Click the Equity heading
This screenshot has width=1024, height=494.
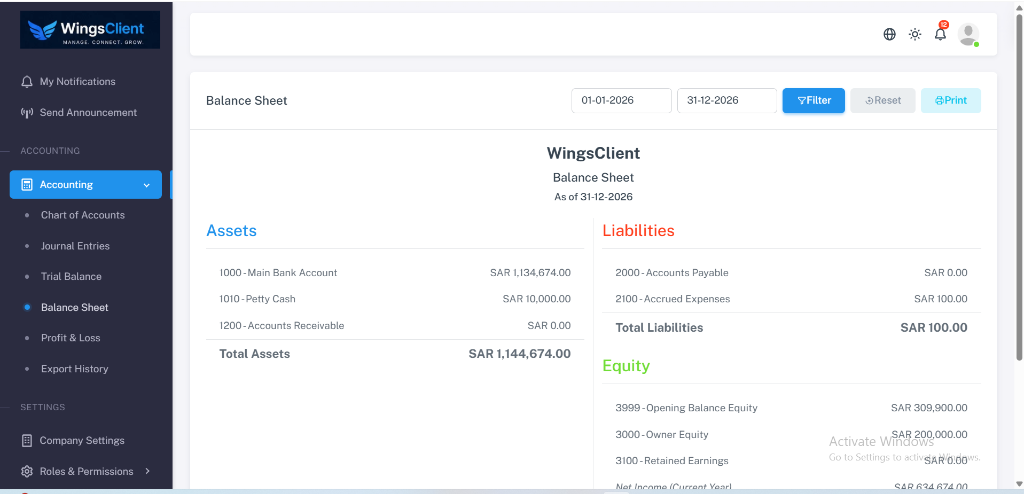click(626, 366)
